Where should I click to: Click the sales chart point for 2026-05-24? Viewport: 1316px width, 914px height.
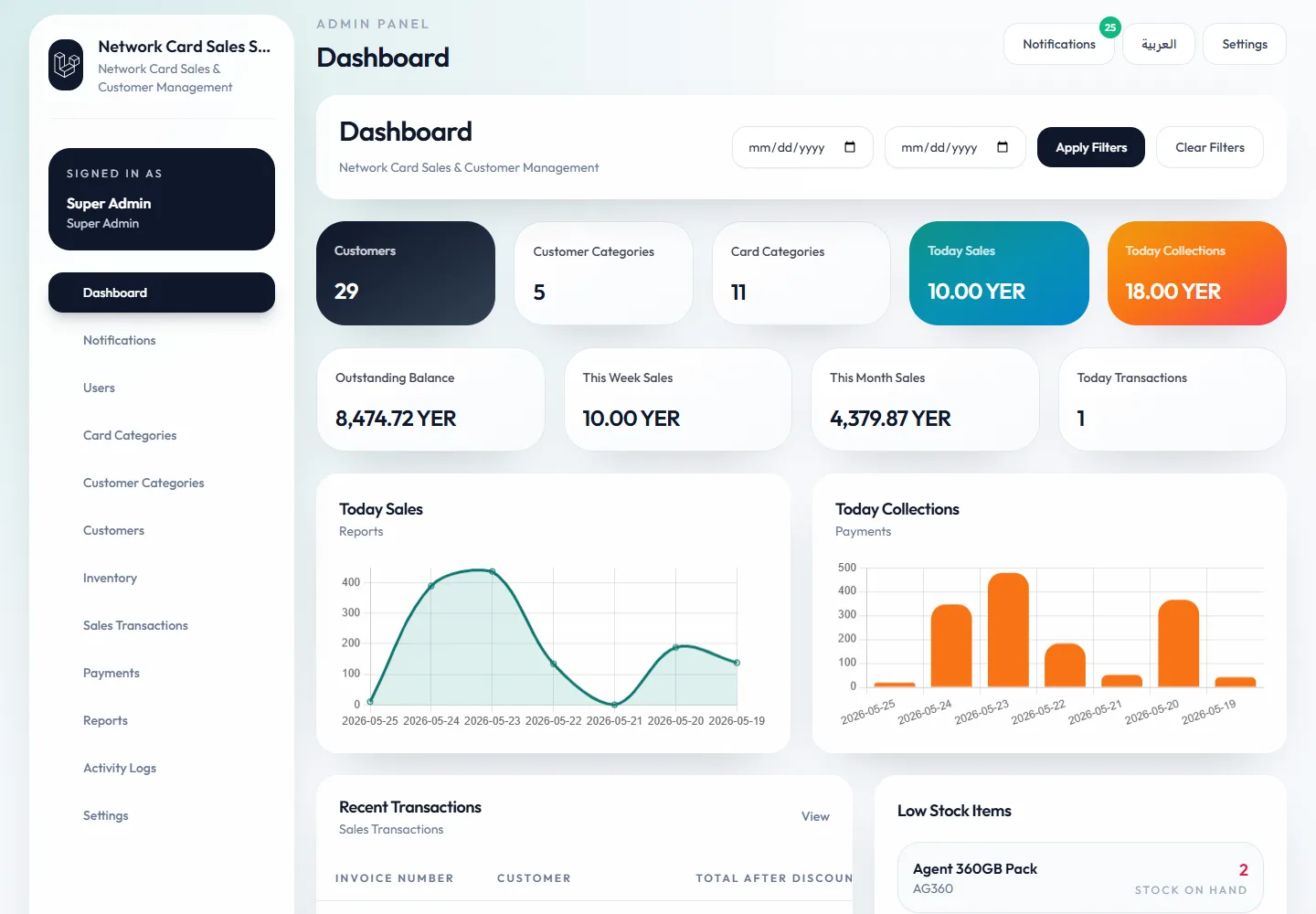tap(431, 585)
